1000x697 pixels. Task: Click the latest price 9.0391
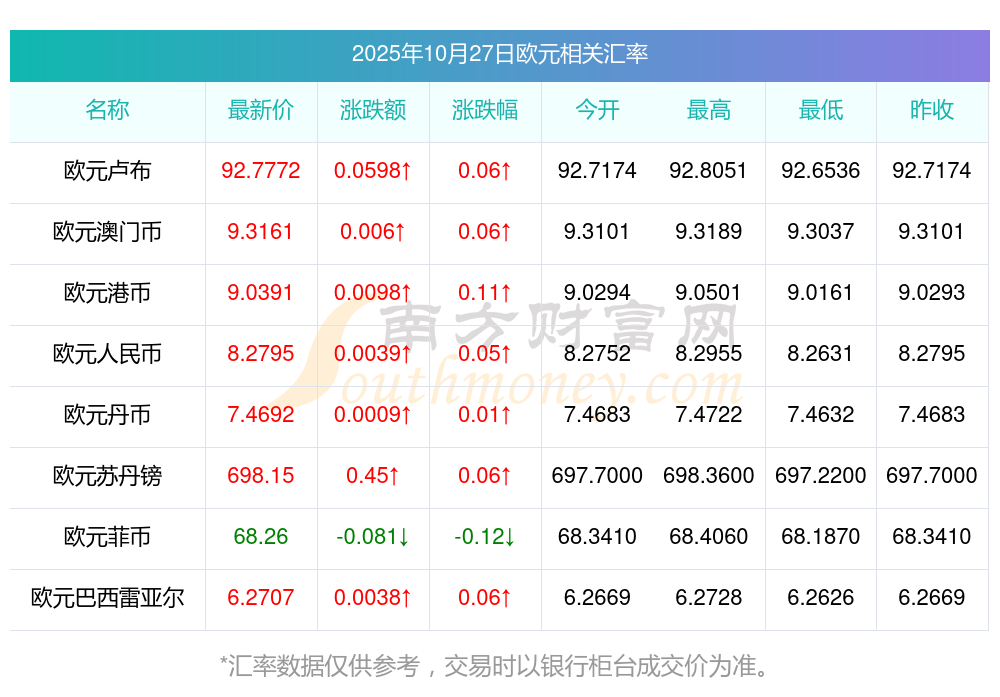261,293
